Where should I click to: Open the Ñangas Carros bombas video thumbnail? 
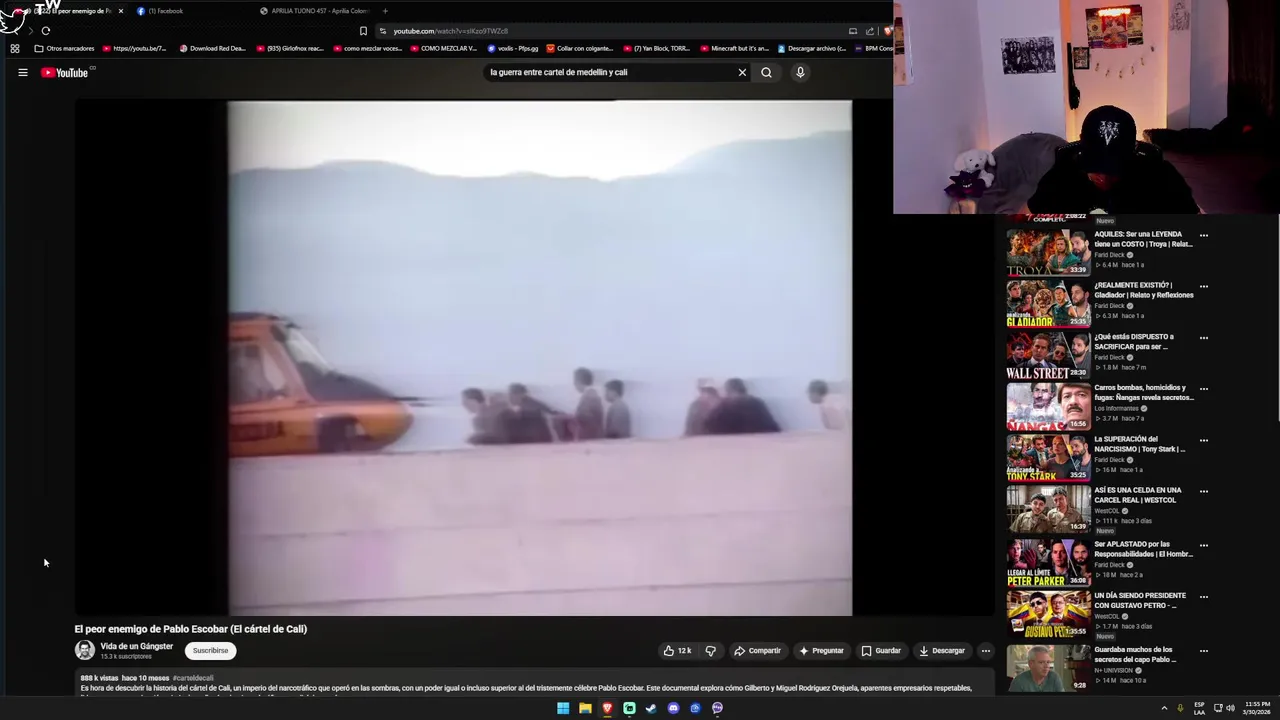click(1048, 405)
